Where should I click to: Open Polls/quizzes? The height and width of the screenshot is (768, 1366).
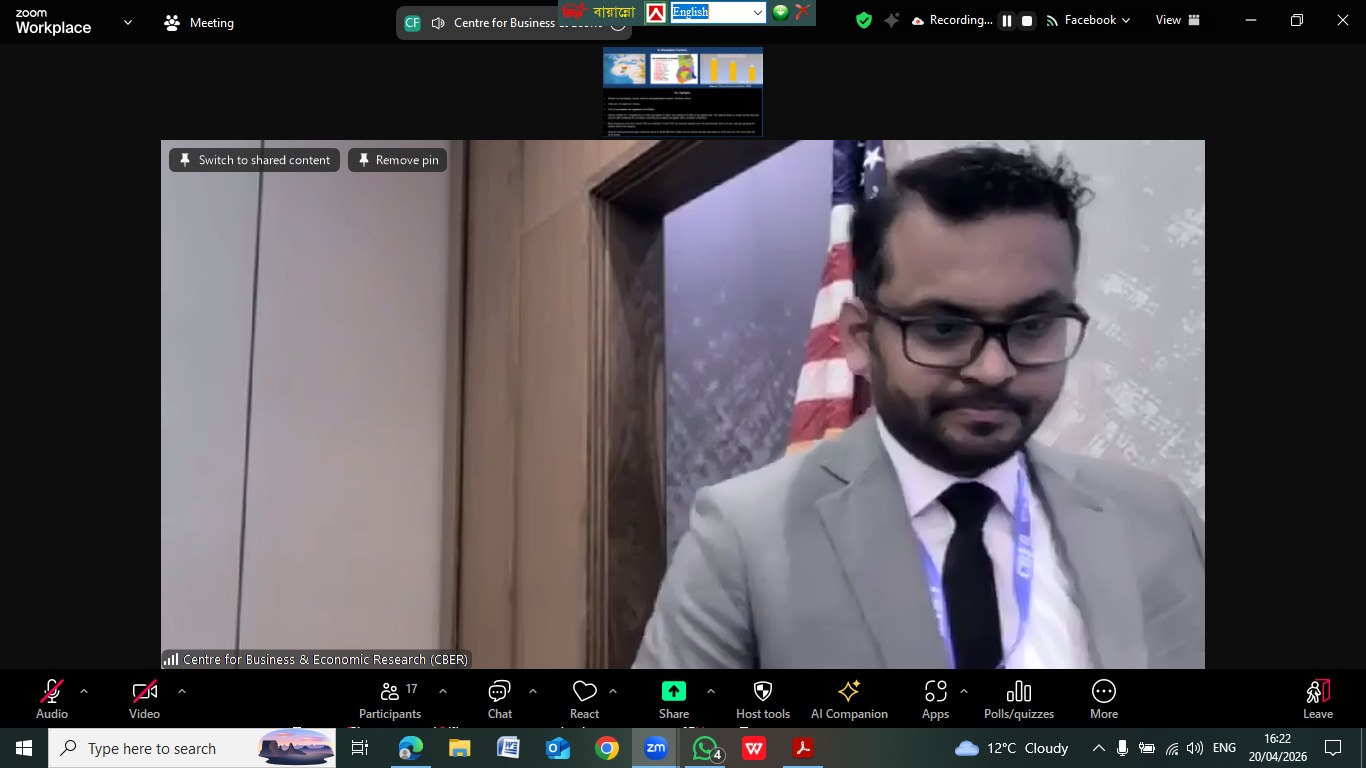1018,699
